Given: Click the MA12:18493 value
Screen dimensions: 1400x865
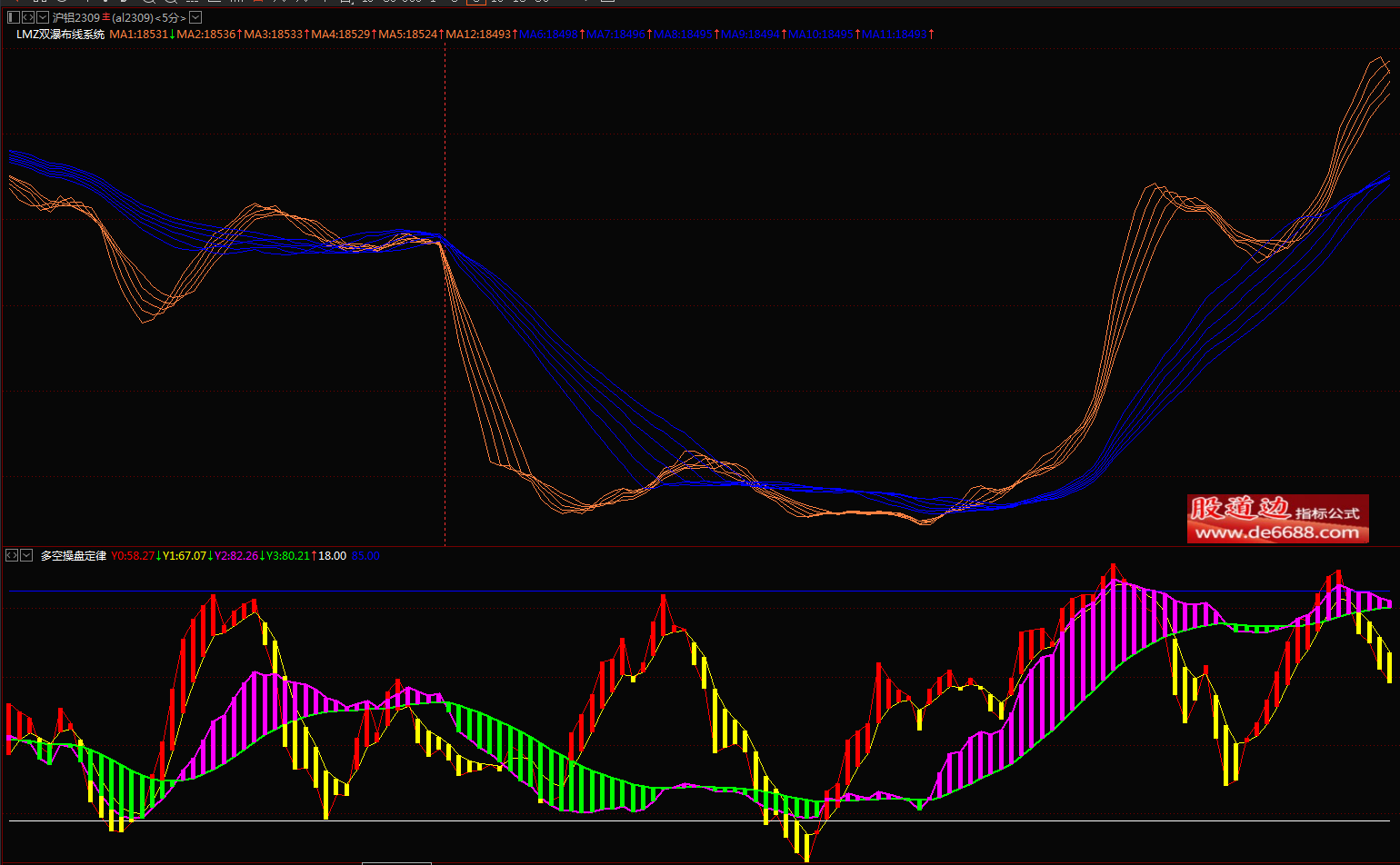Looking at the screenshot, I should click(x=478, y=34).
